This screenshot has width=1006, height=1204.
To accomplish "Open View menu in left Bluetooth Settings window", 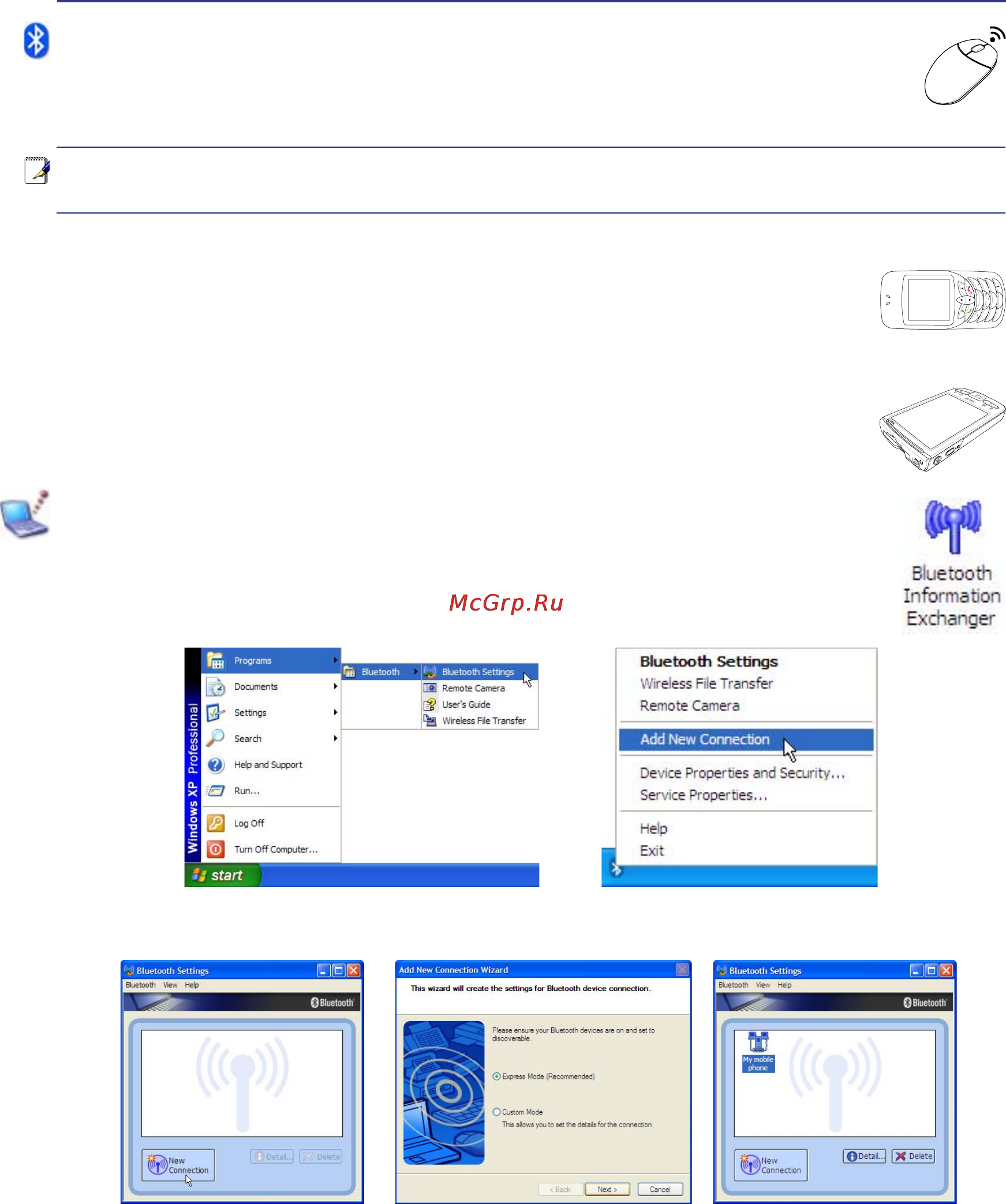I will coord(170,985).
